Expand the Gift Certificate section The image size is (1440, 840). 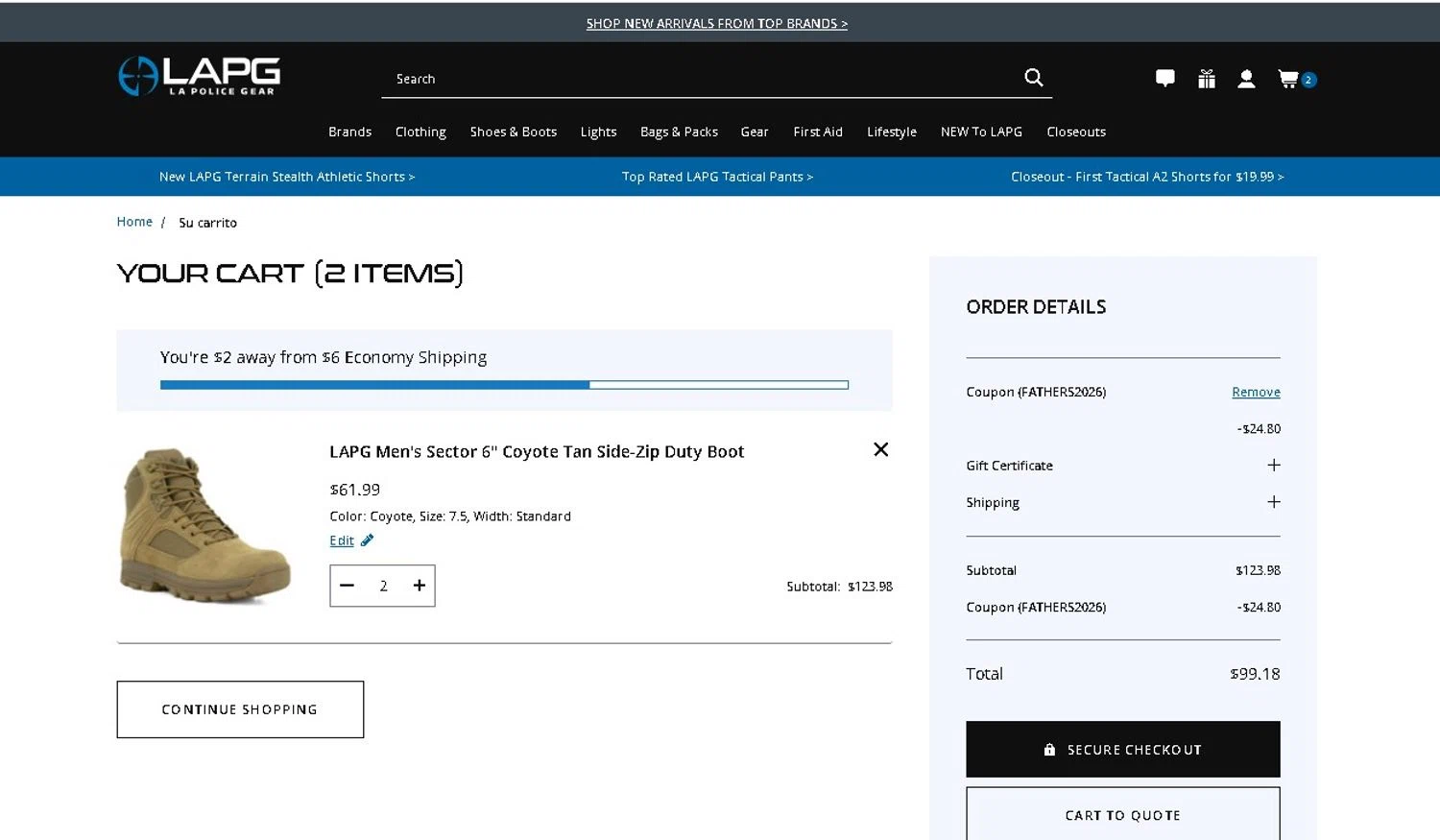(1273, 465)
